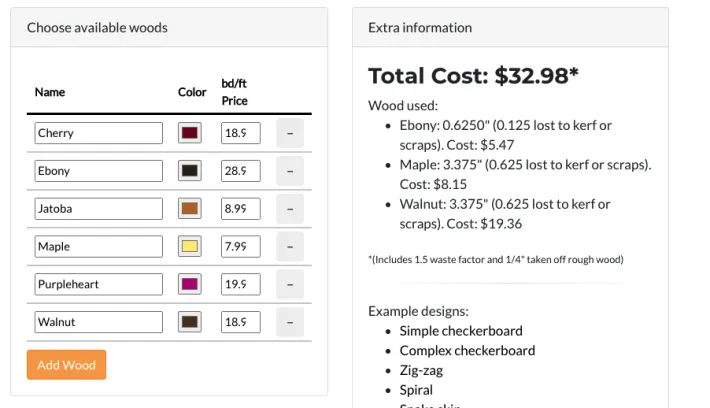710x408 pixels.
Task: Edit the Cherry name field
Action: coord(98,133)
